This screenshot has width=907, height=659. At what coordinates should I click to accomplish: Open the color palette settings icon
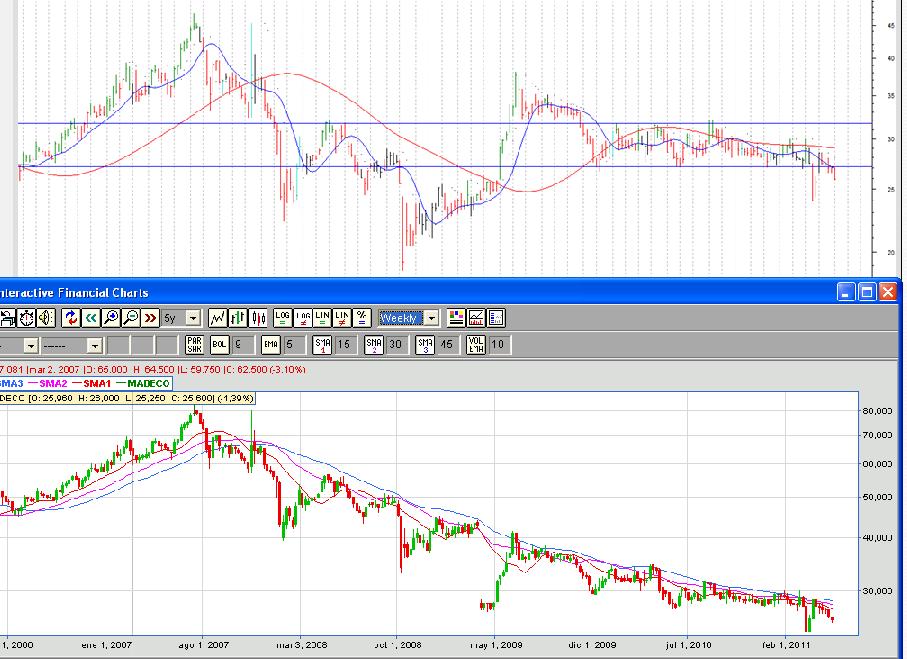[456, 318]
